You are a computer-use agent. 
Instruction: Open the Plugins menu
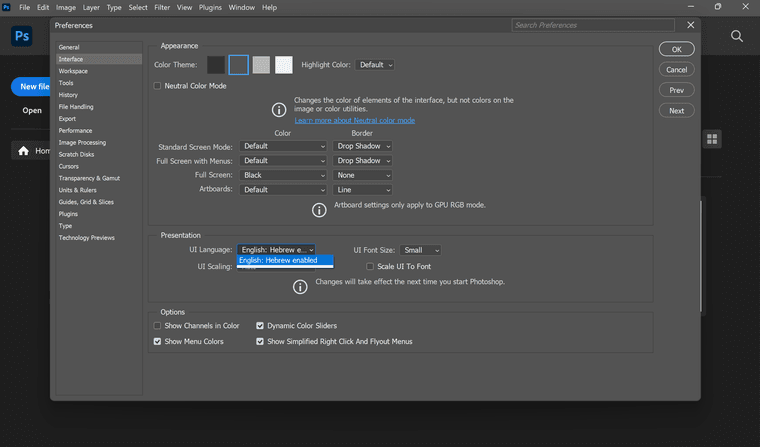tap(210, 7)
